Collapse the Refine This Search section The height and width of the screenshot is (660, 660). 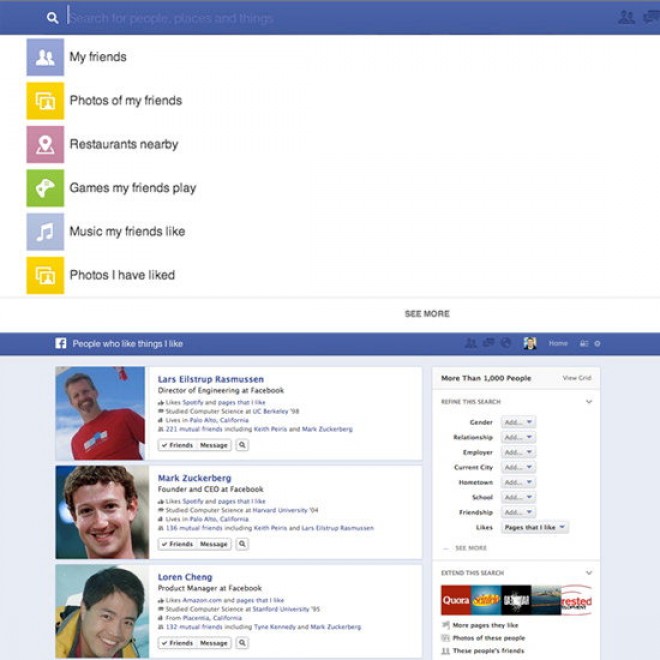pos(589,402)
